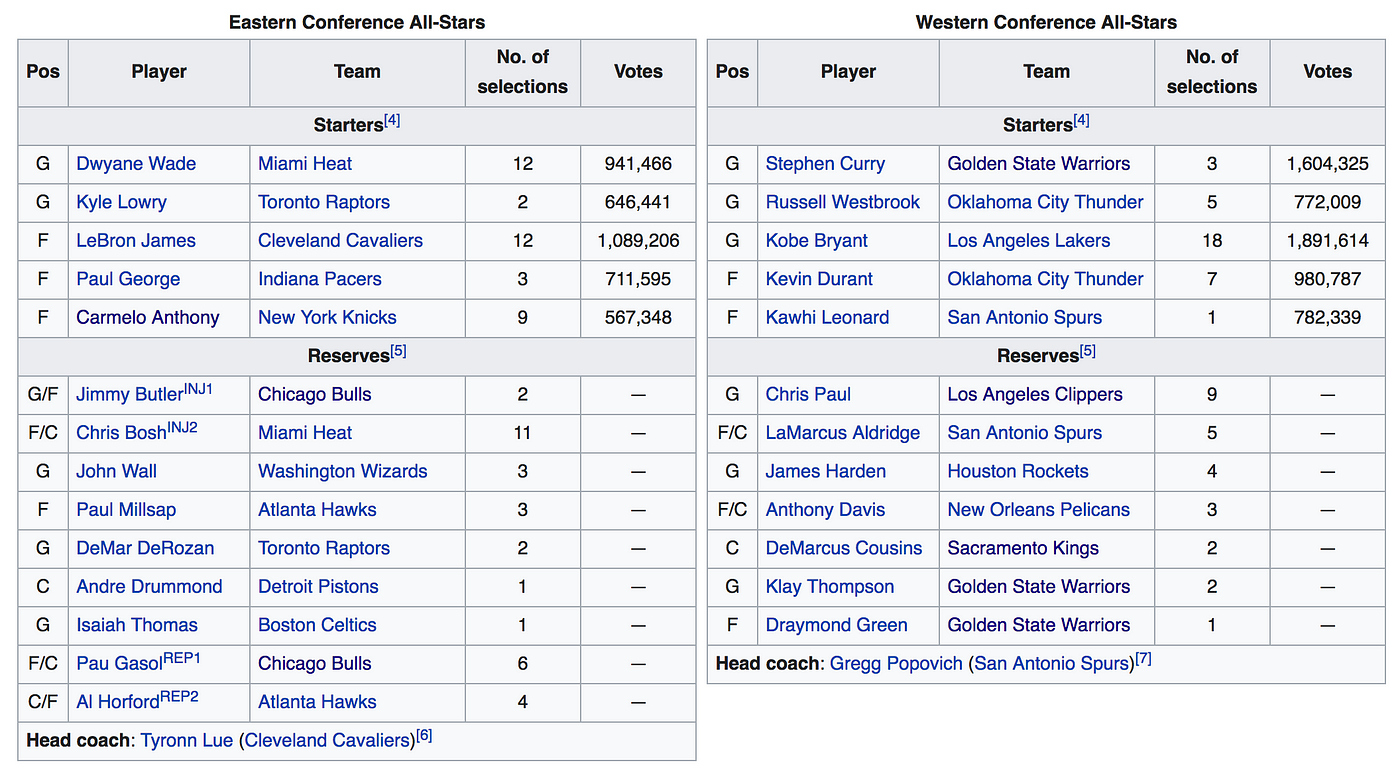Open the New Orleans Pelicans team link

coord(1039,510)
